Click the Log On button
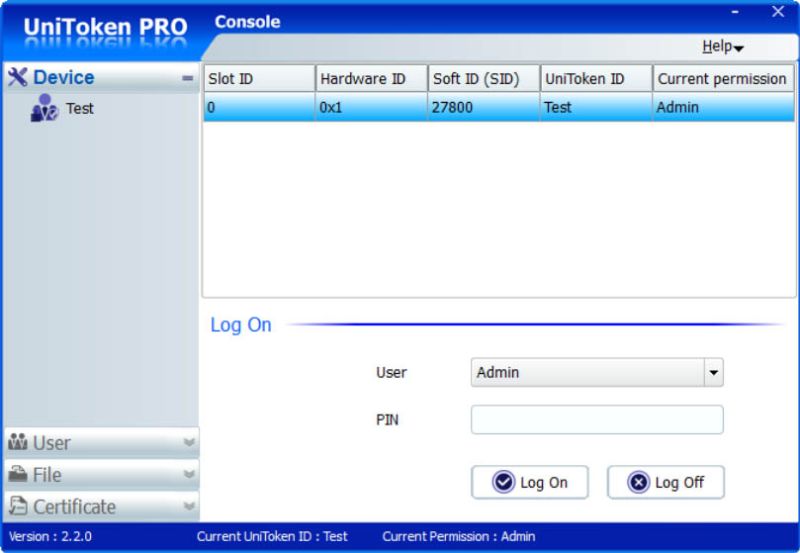800x553 pixels. [530, 482]
